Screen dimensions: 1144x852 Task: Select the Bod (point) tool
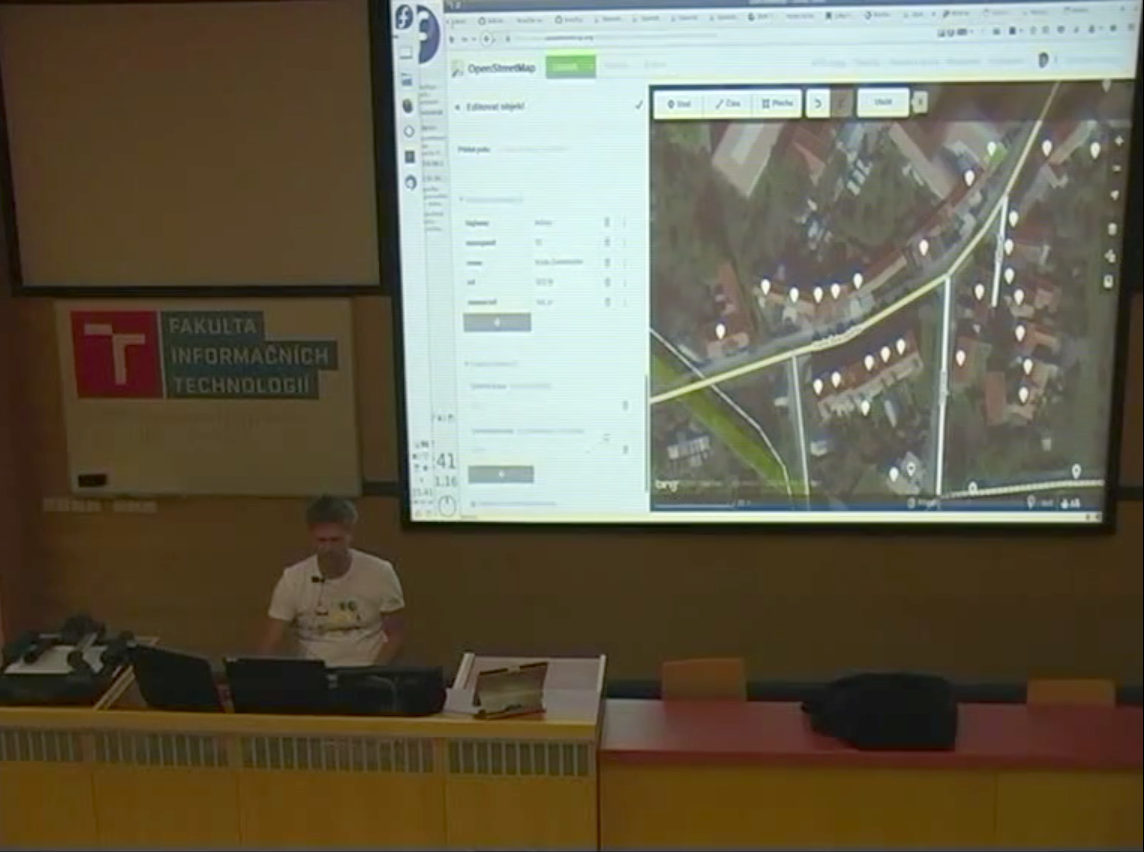tap(679, 104)
